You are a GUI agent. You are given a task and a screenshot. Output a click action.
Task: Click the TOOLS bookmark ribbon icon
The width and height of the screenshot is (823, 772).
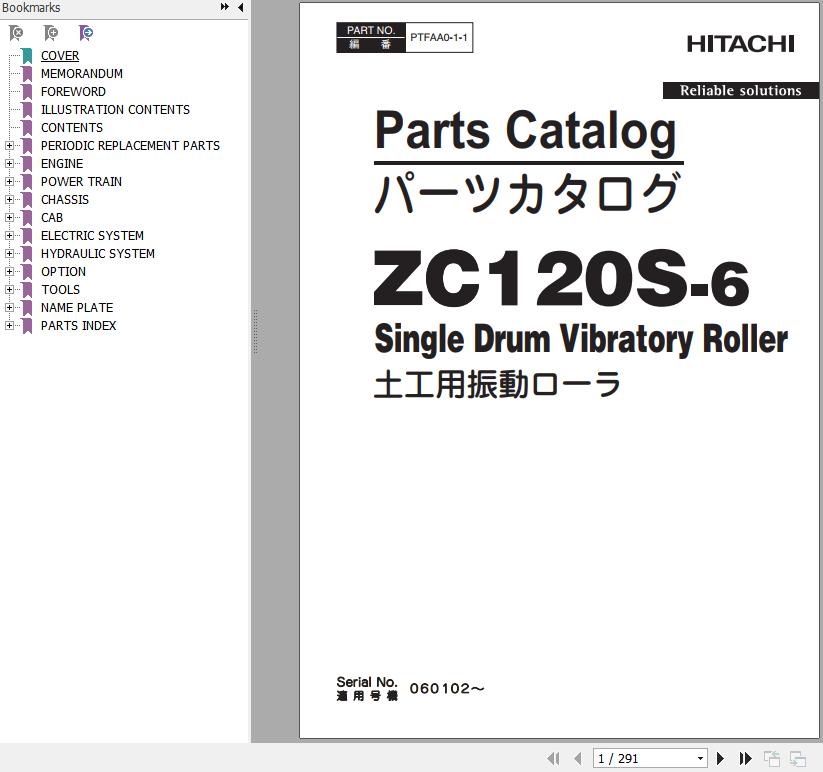[x=27, y=290]
